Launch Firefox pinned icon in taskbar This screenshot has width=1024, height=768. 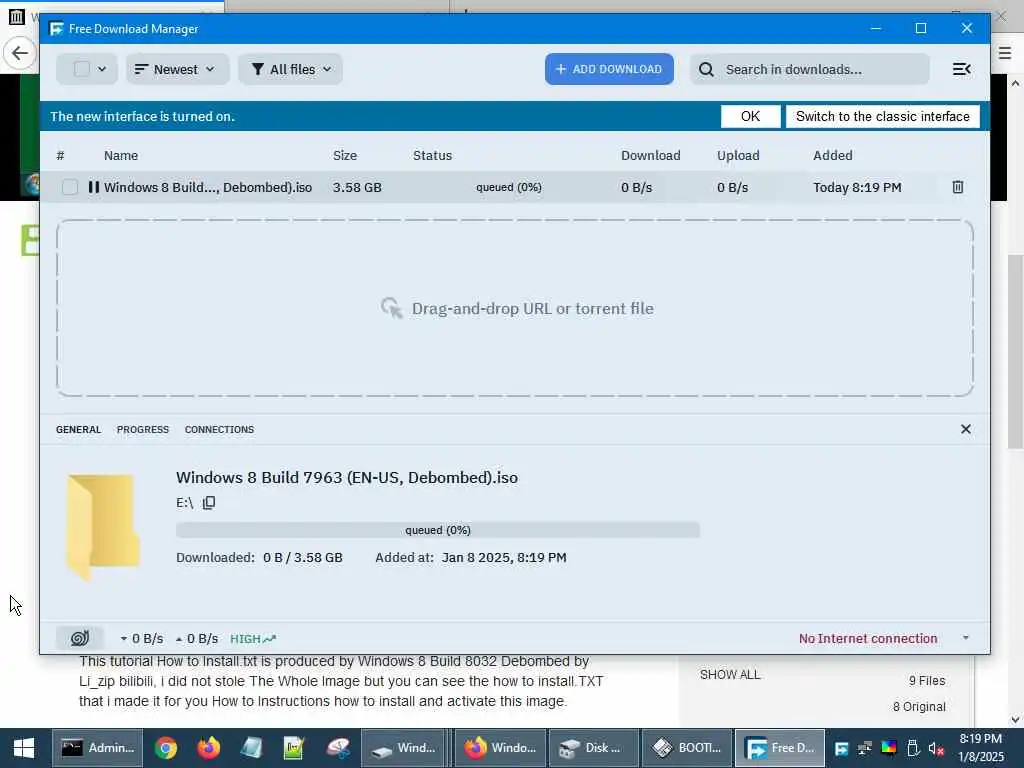(208, 748)
